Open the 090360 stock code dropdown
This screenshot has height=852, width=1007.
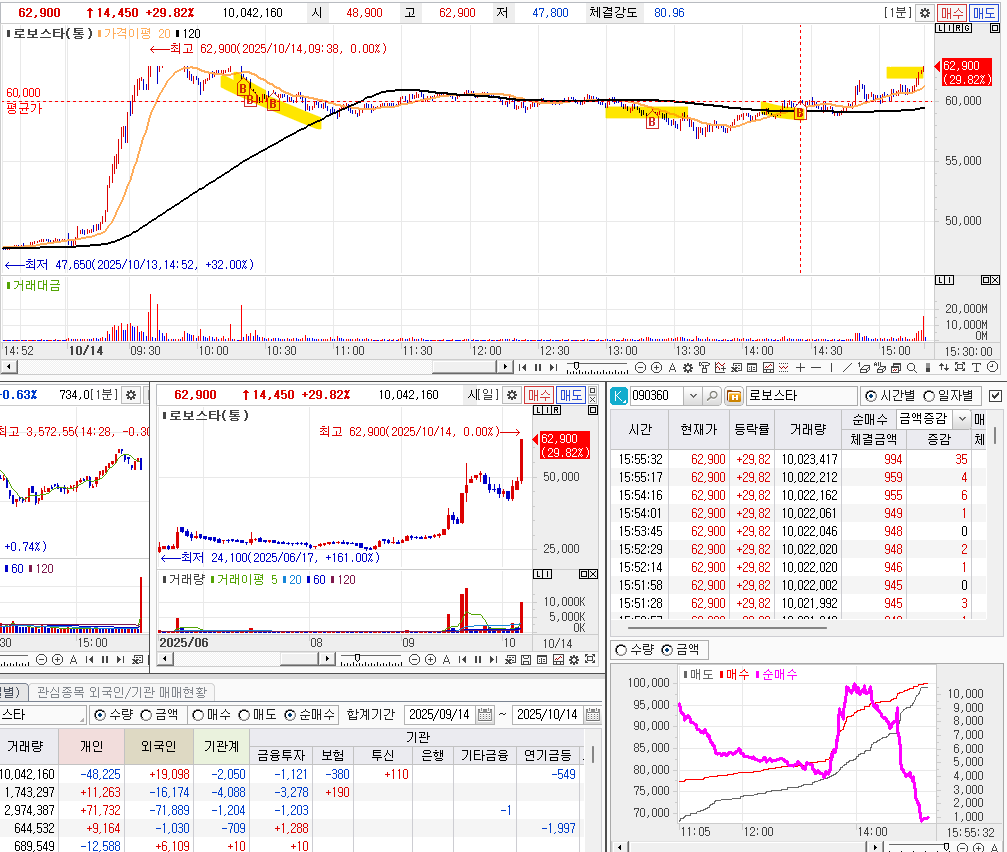point(692,396)
